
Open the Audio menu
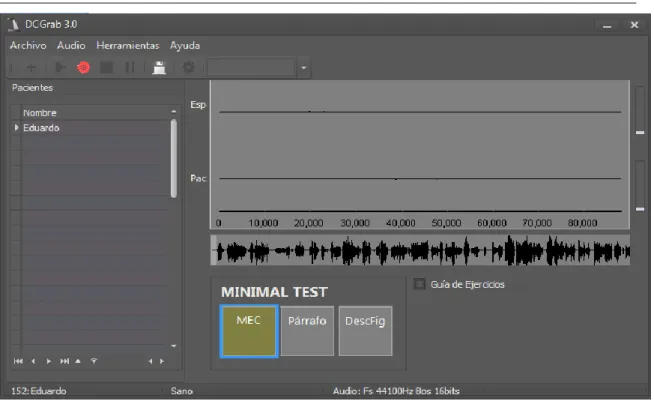pyautogui.click(x=71, y=45)
